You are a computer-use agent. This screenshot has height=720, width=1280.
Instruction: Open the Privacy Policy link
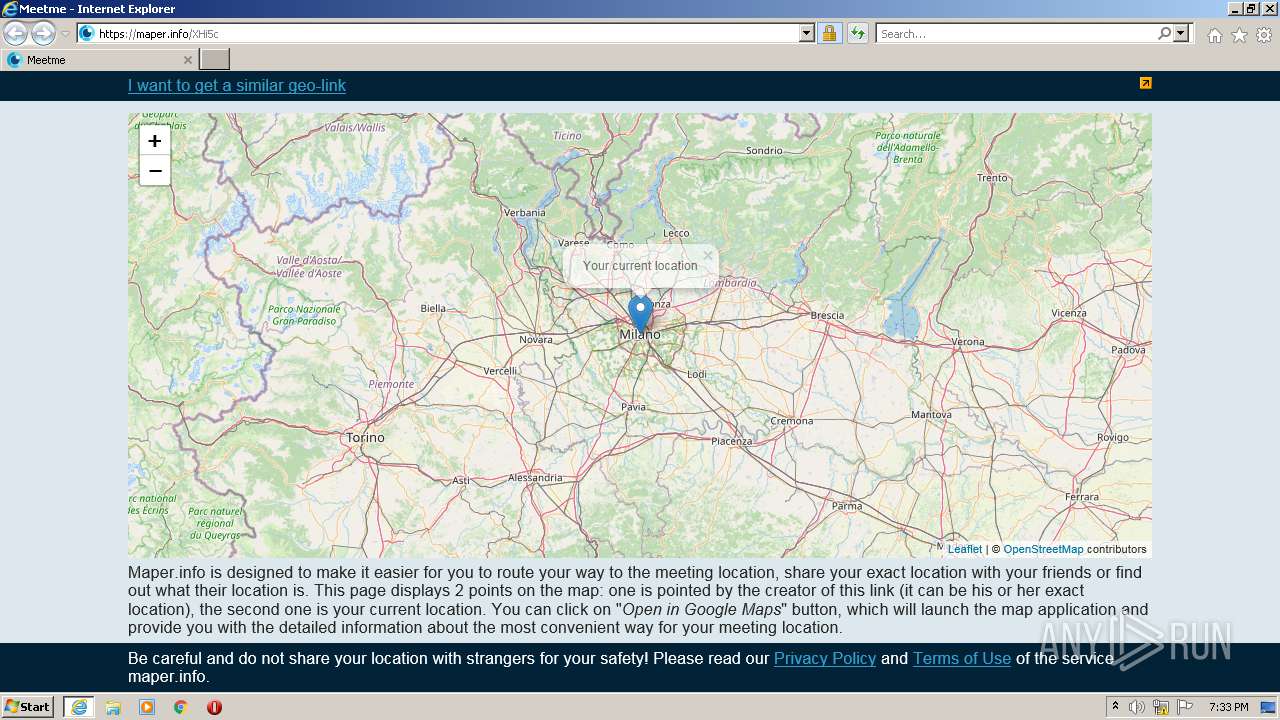[x=825, y=658]
